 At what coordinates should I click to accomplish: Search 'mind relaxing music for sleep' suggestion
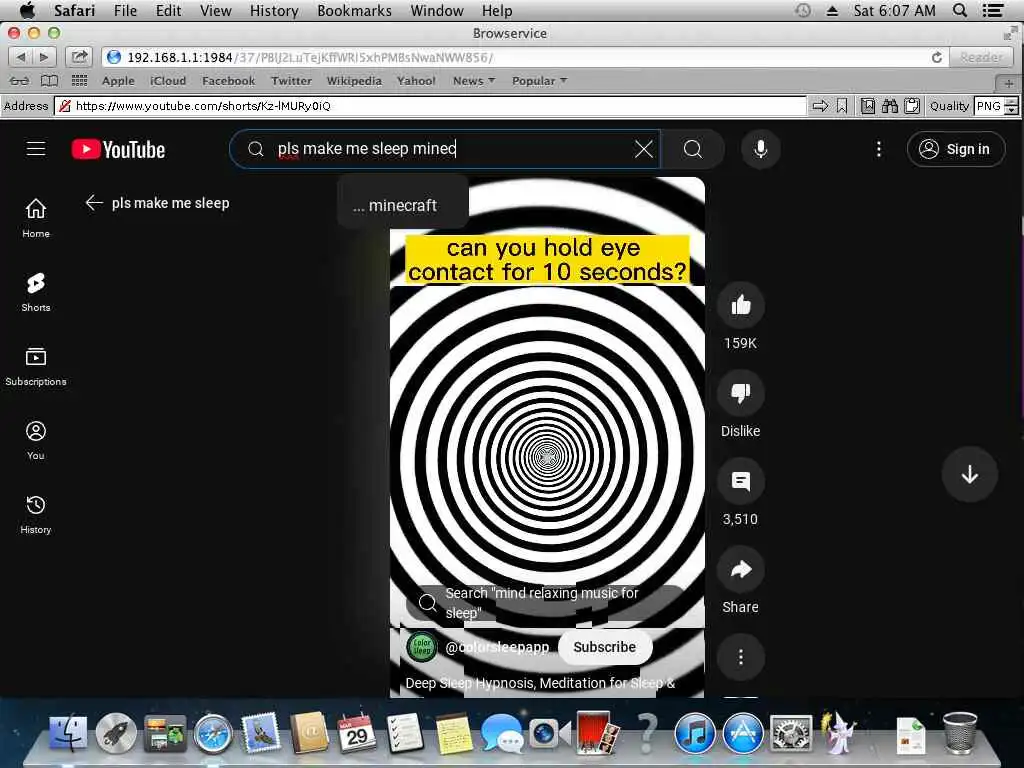[x=545, y=603]
